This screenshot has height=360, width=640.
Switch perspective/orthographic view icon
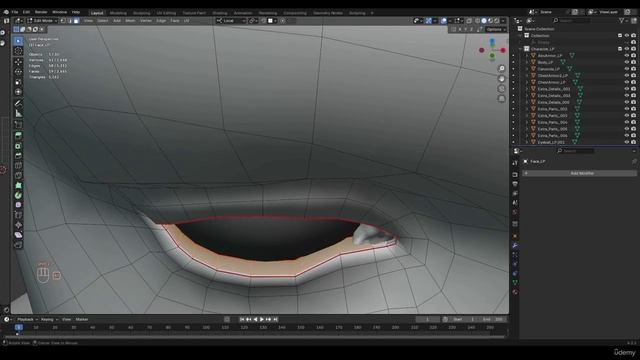click(x=502, y=98)
